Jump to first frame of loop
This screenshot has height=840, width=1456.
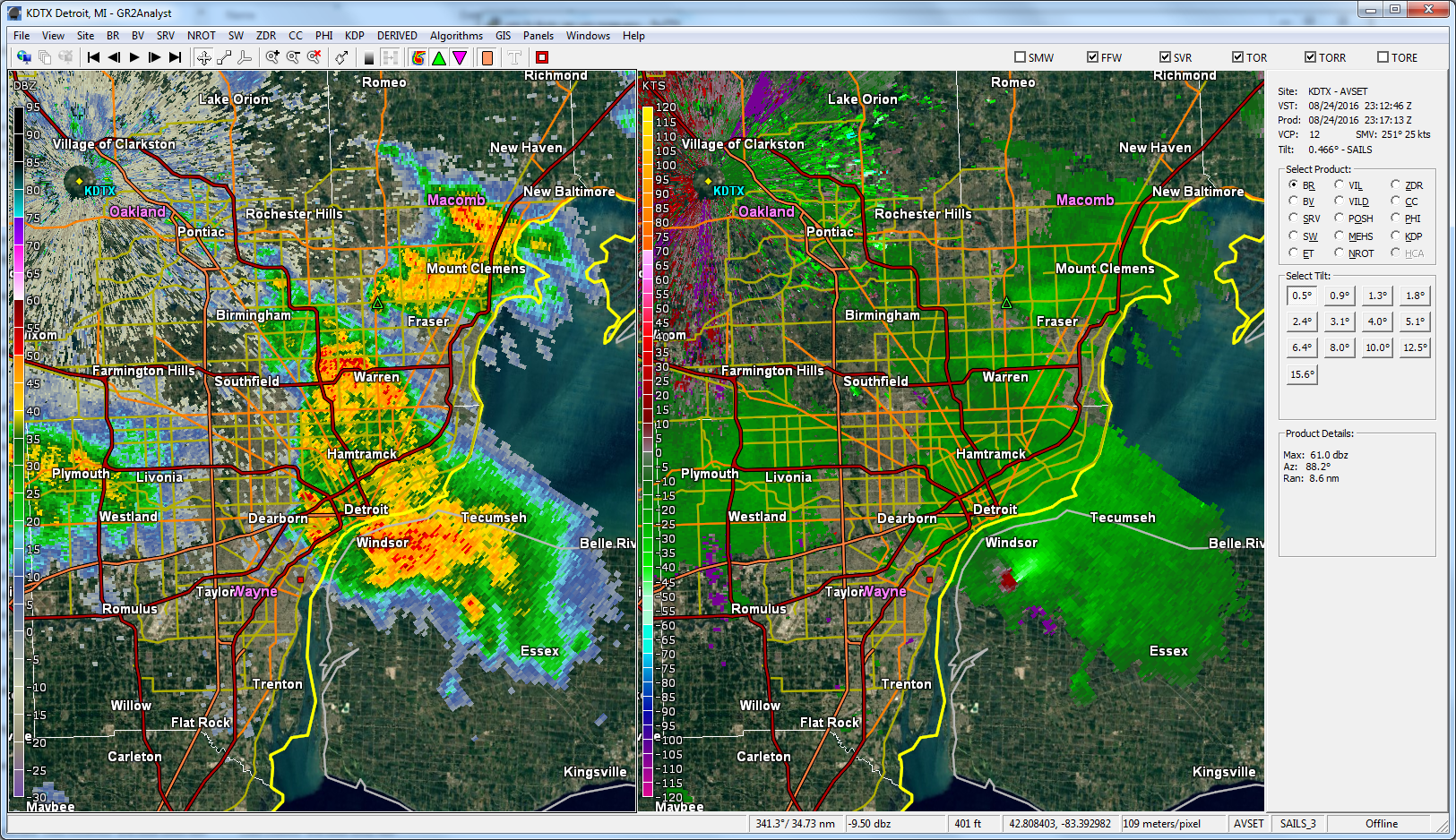pos(93,57)
